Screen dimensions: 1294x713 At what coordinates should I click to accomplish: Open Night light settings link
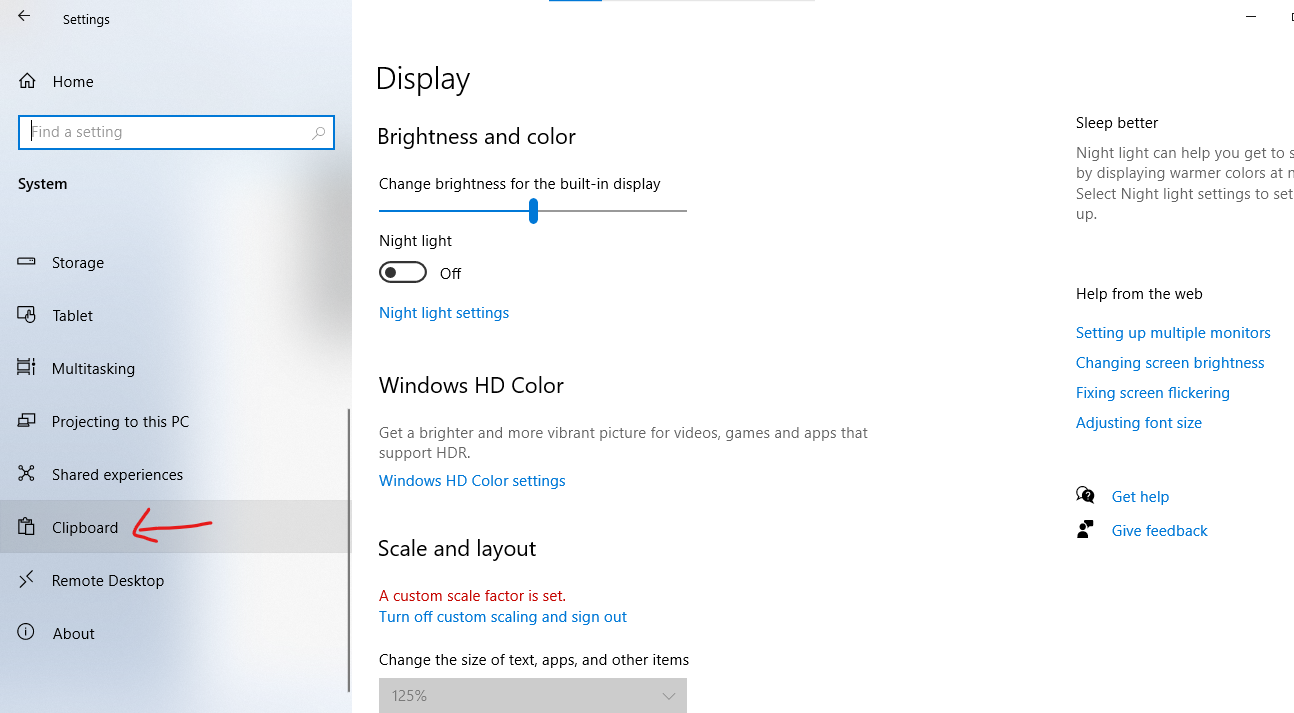coord(444,313)
